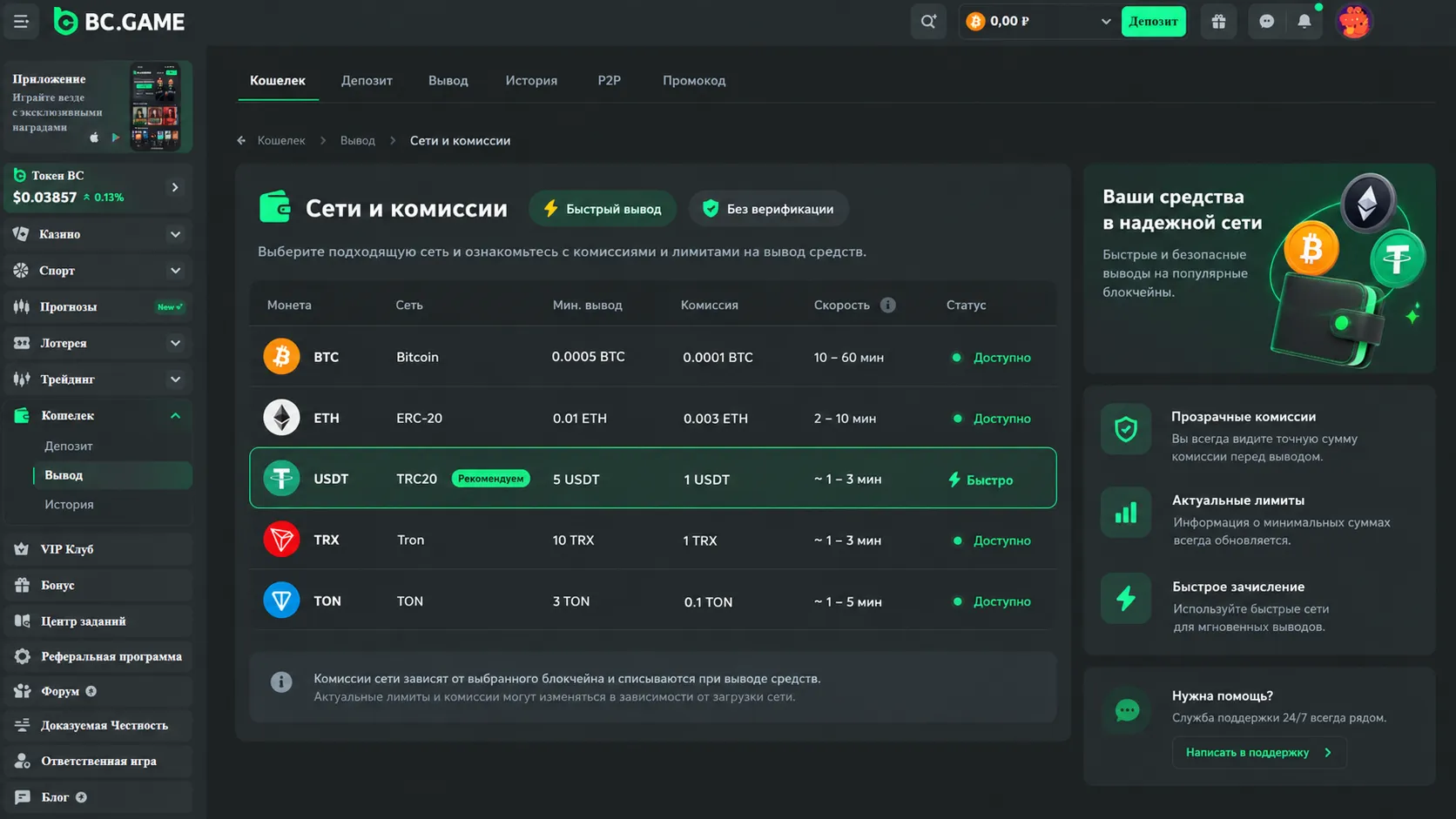Switch to the История tab
Image resolution: width=1456 pixels, height=819 pixels.
pos(531,81)
